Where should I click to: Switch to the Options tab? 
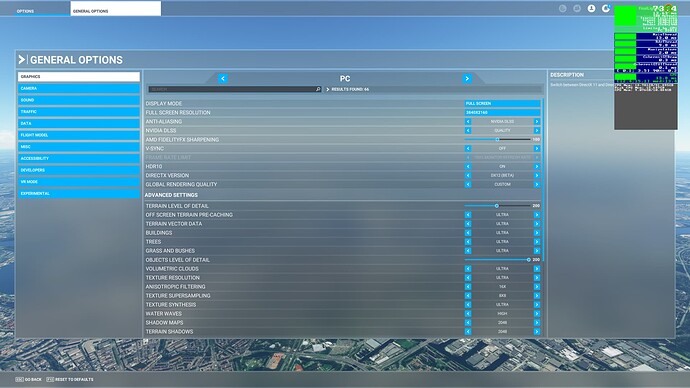click(x=25, y=11)
